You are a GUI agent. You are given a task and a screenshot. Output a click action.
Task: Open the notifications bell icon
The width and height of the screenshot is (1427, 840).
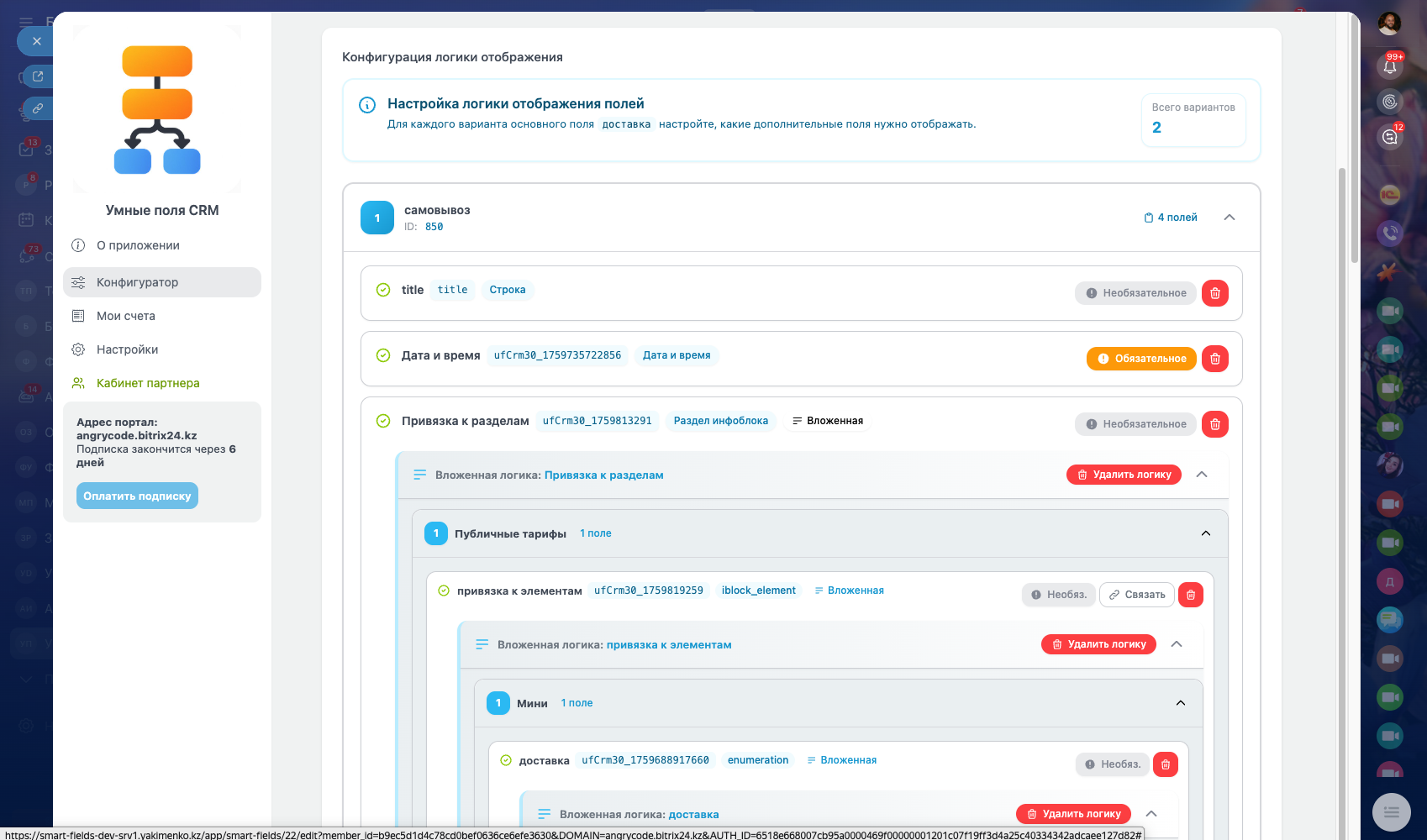(1390, 66)
